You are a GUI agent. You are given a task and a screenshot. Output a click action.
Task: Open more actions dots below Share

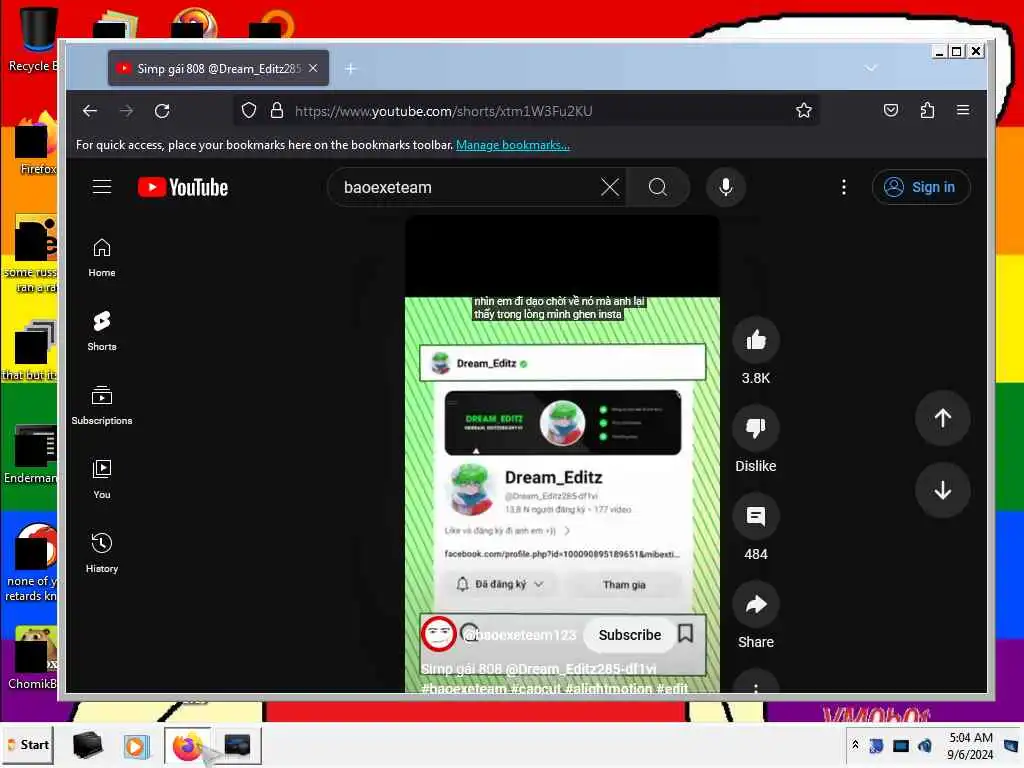pyautogui.click(x=756, y=684)
